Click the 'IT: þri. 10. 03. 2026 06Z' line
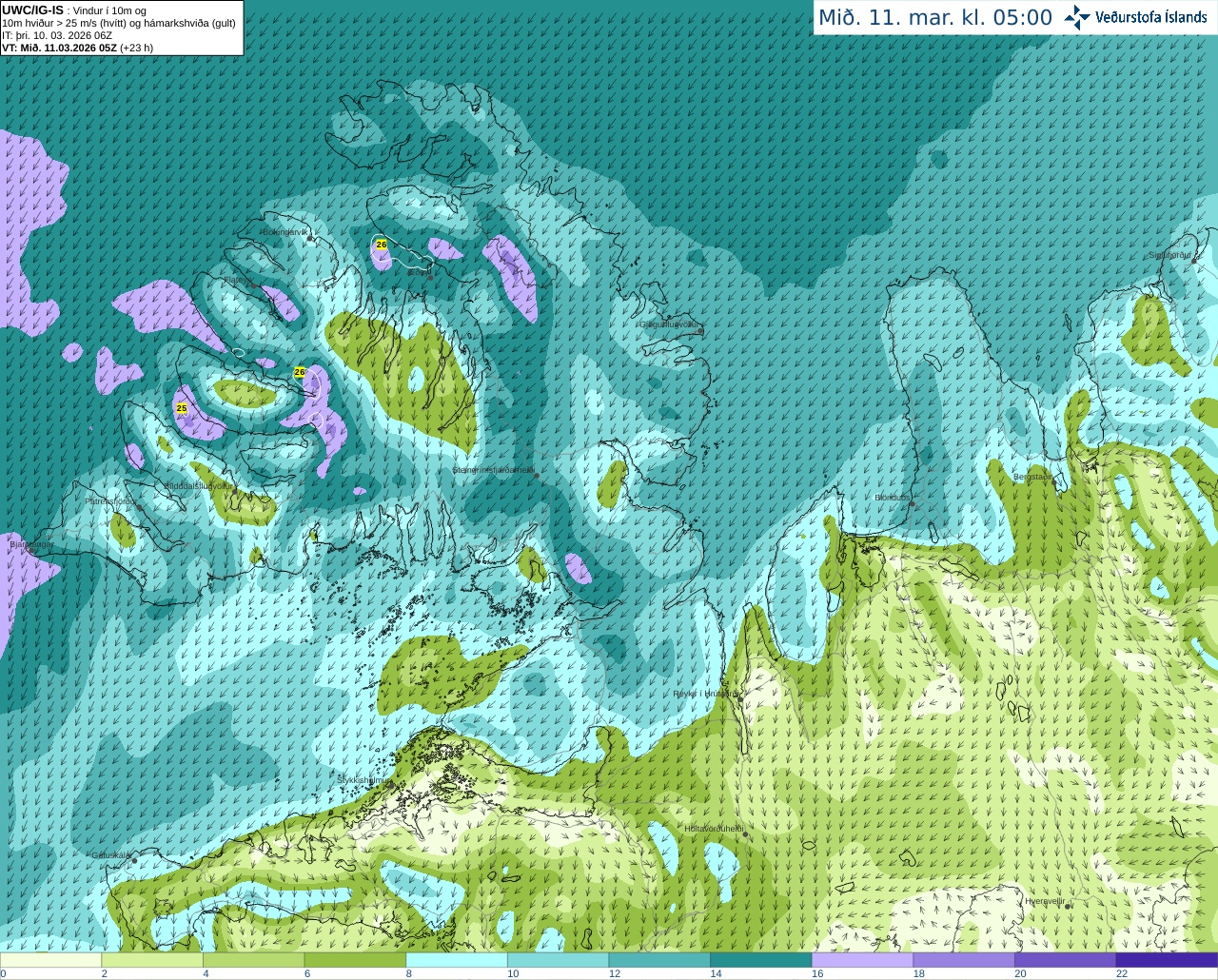The image size is (1218, 980). (57, 35)
